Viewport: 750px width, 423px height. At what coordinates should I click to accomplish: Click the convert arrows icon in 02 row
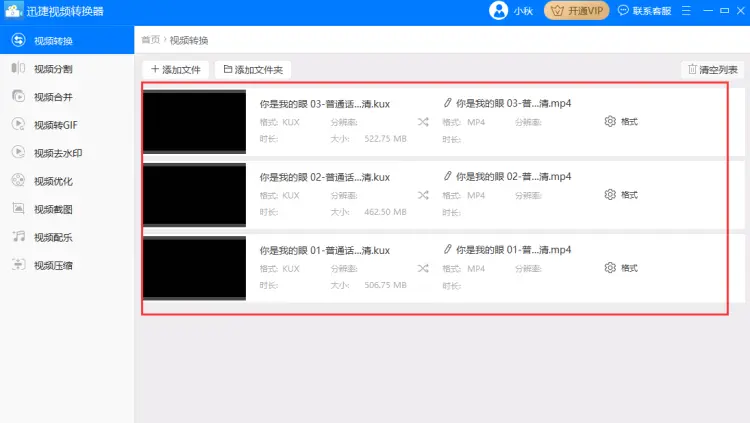[423, 195]
